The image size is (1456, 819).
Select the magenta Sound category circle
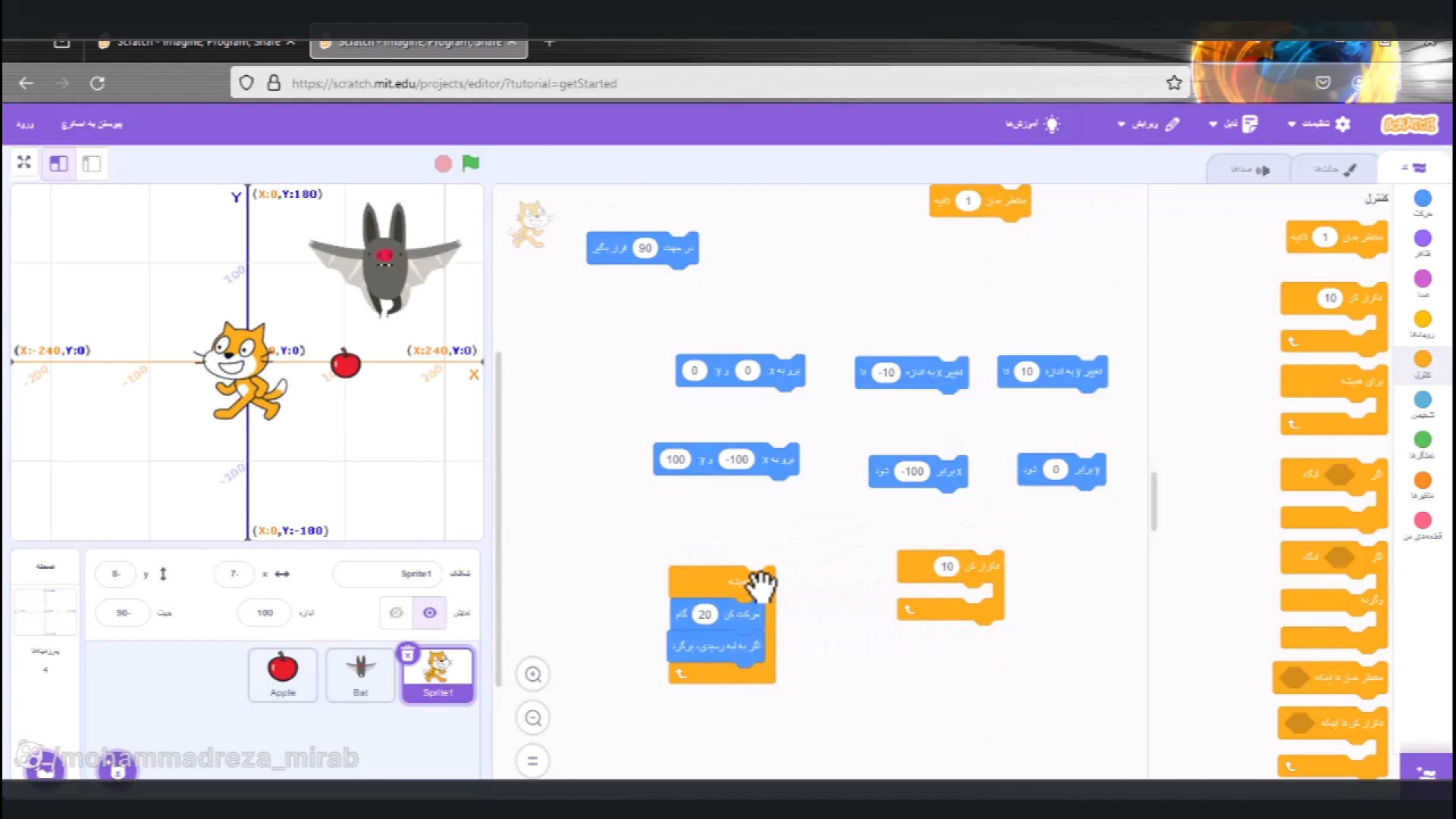pyautogui.click(x=1423, y=279)
